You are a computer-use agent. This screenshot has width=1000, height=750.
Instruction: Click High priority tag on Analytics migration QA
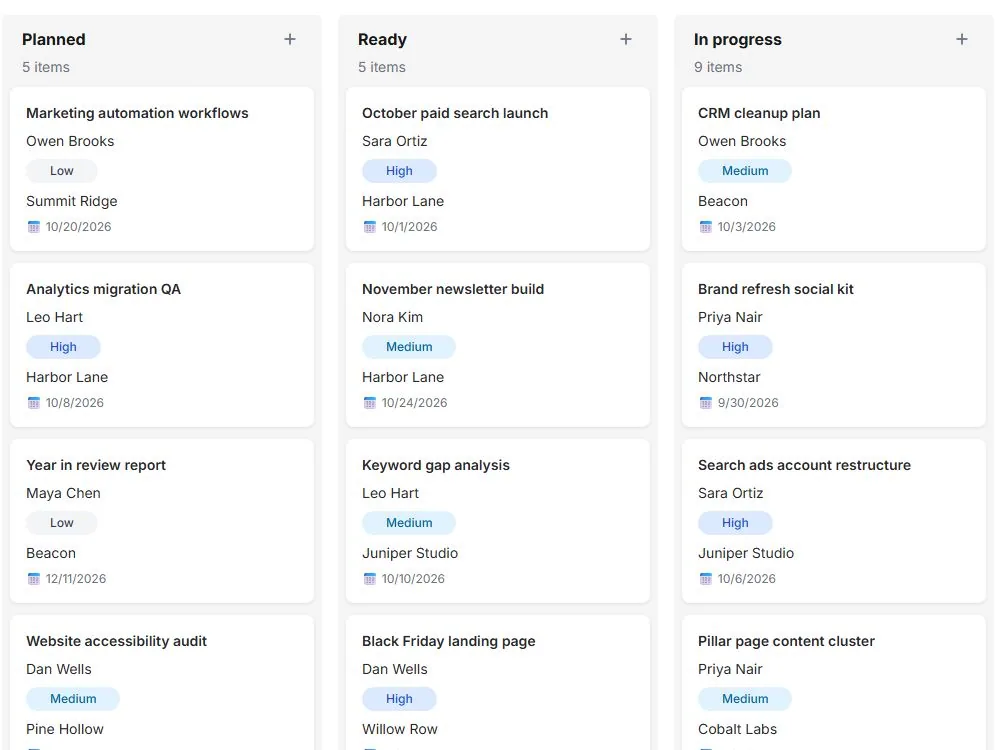[x=63, y=347]
